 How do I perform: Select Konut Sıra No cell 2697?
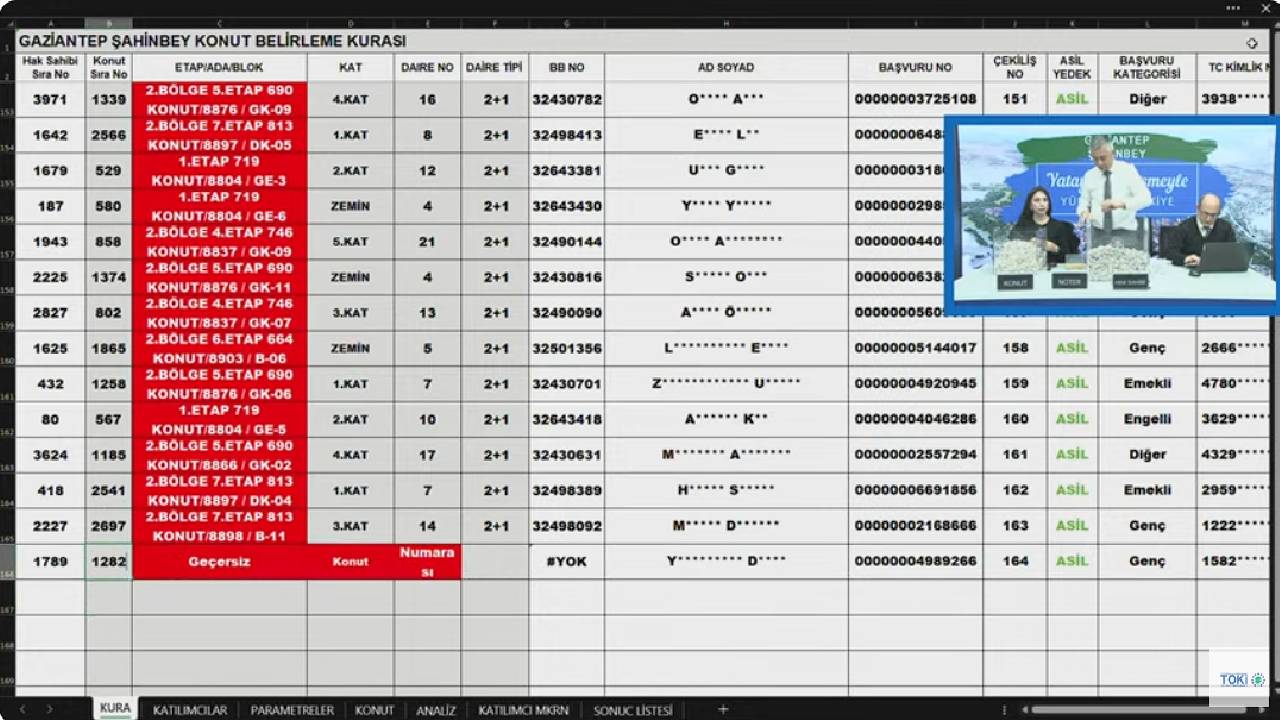click(x=109, y=526)
